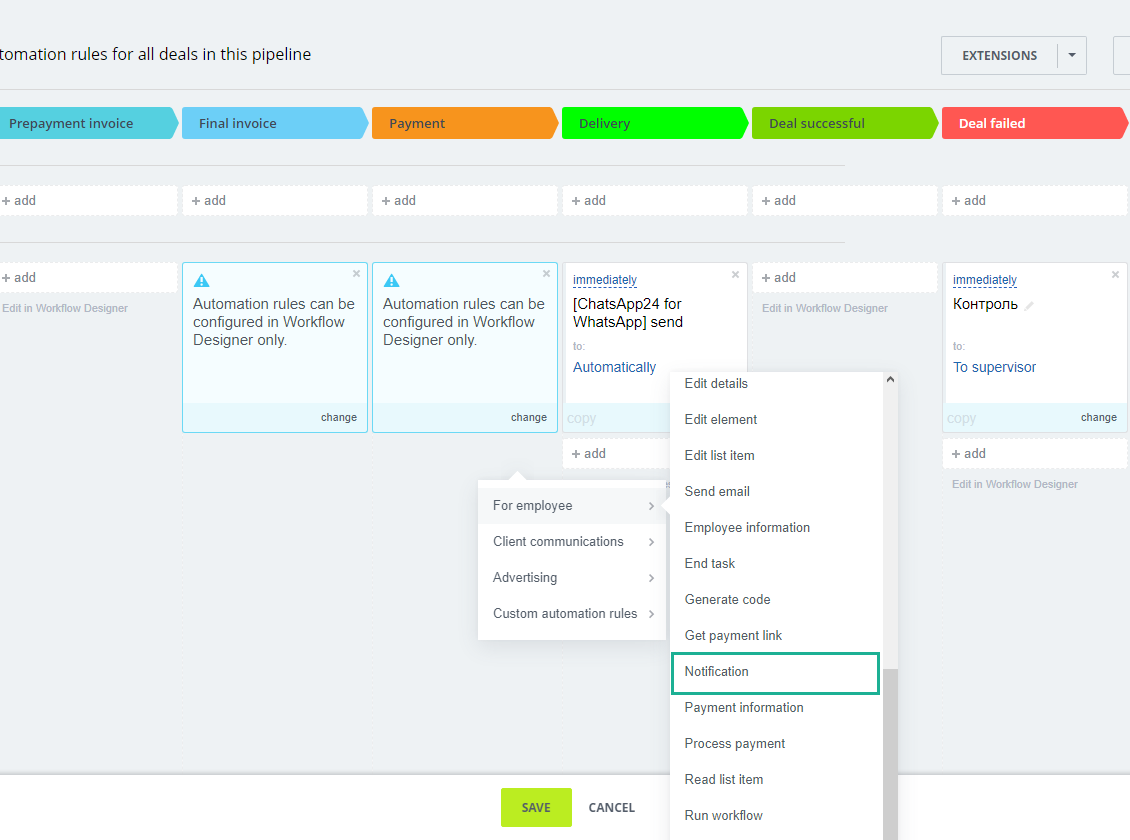The image size is (1130, 840).
Task: Click the green SAVE button
Action: (536, 808)
